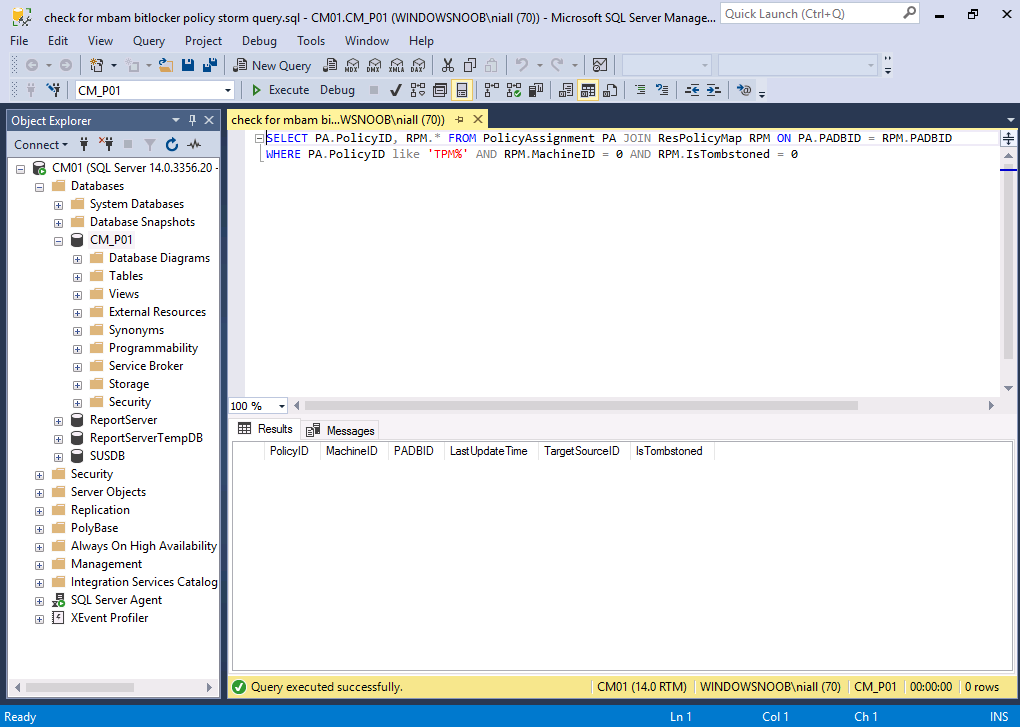Expand the Views folder
This screenshot has height=727, width=1020.
pos(77,295)
